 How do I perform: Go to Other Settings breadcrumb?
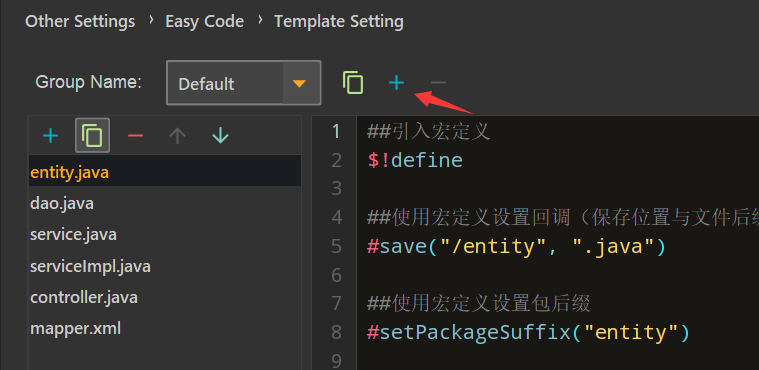(x=80, y=22)
